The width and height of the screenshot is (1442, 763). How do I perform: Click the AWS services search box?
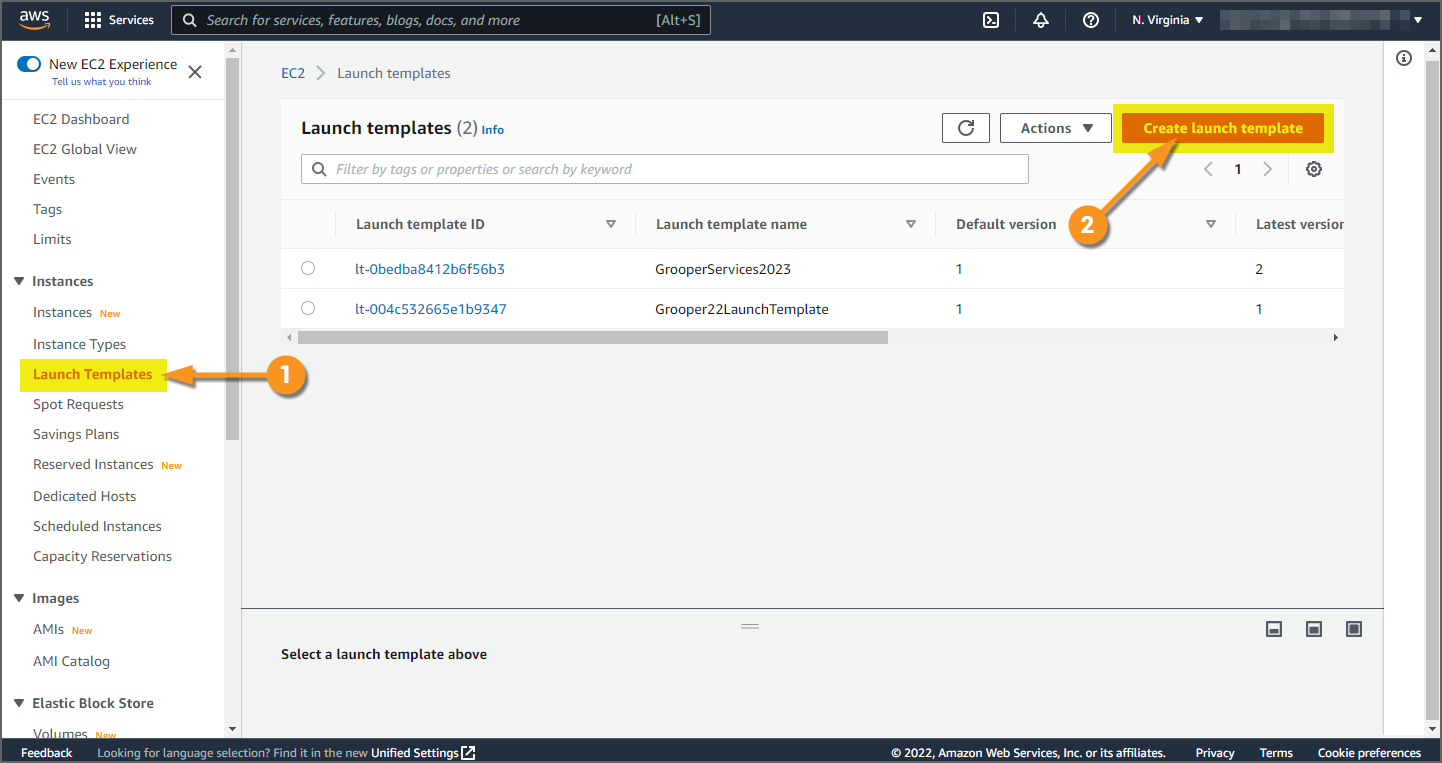pyautogui.click(x=441, y=20)
